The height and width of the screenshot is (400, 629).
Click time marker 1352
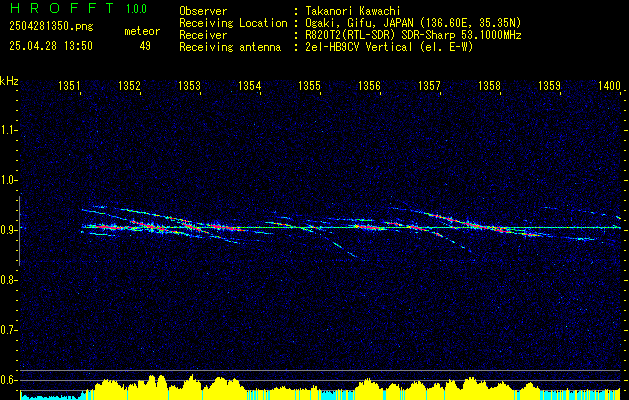(130, 85)
